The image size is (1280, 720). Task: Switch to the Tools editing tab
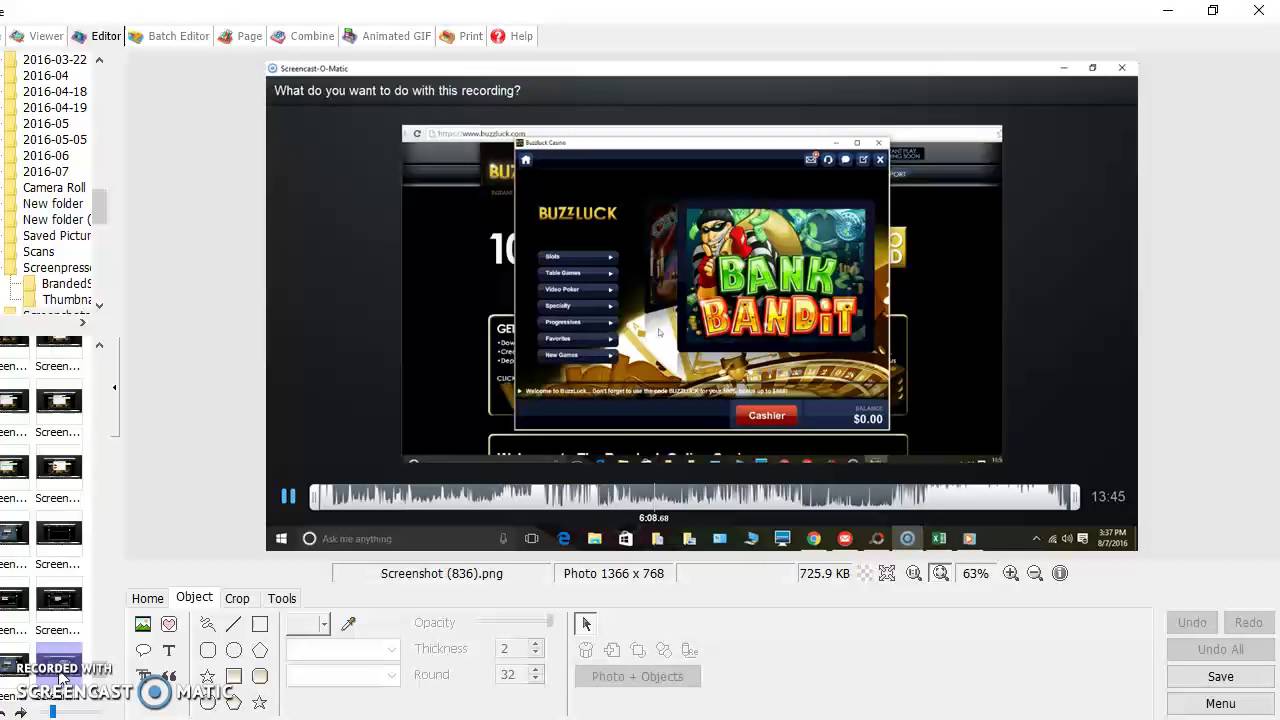coord(282,598)
